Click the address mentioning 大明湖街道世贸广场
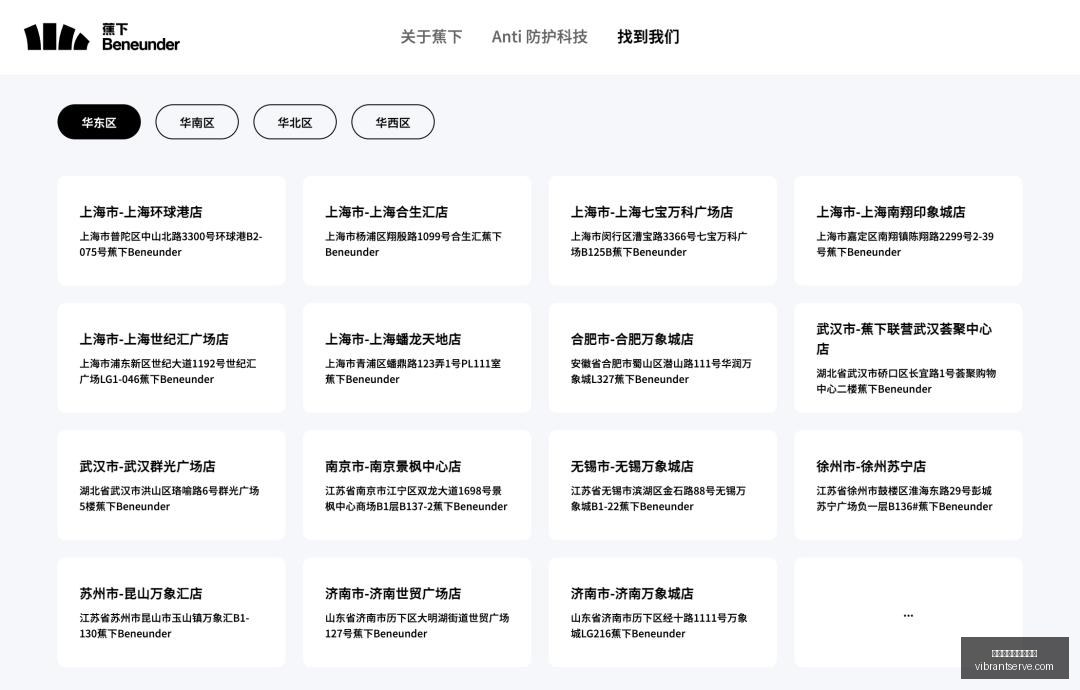The image size is (1080, 690). coord(417,626)
